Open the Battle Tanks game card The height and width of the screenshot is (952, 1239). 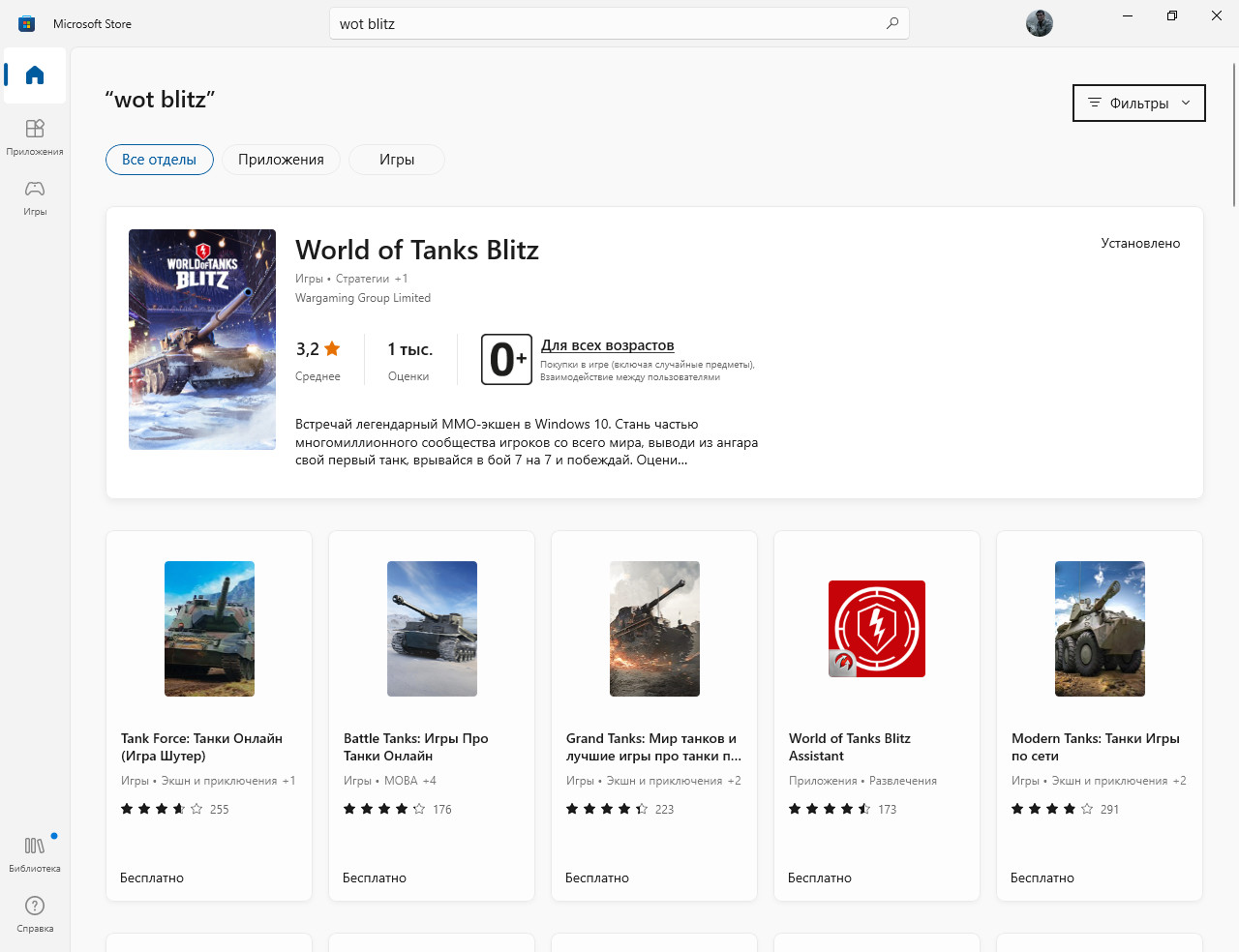coord(432,716)
